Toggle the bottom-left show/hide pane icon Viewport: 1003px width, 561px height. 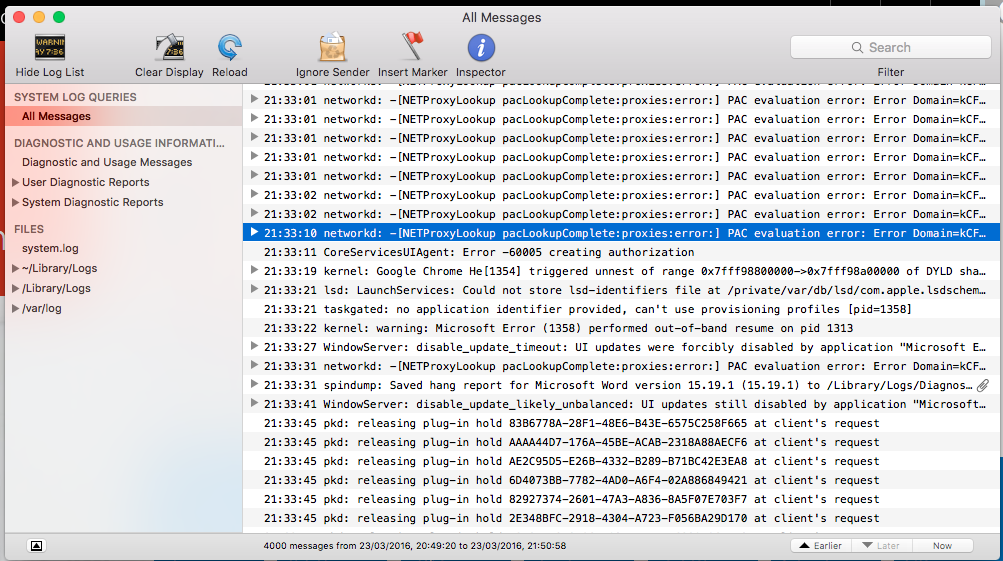click(36, 546)
